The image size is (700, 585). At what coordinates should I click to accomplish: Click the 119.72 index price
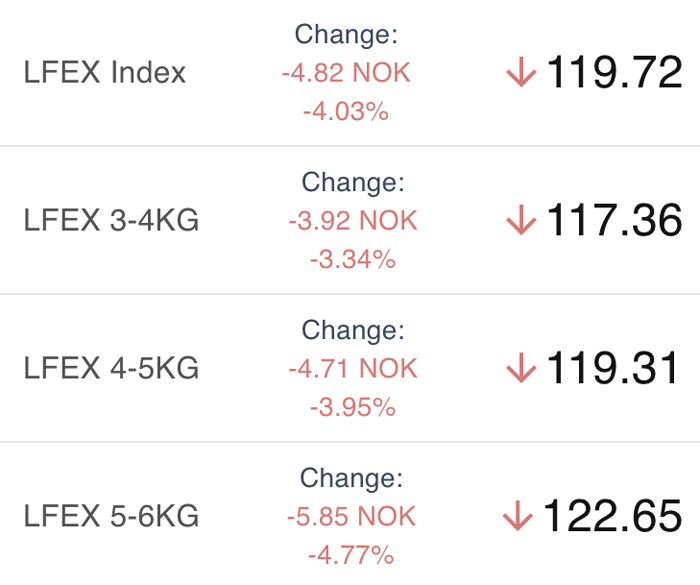(615, 72)
